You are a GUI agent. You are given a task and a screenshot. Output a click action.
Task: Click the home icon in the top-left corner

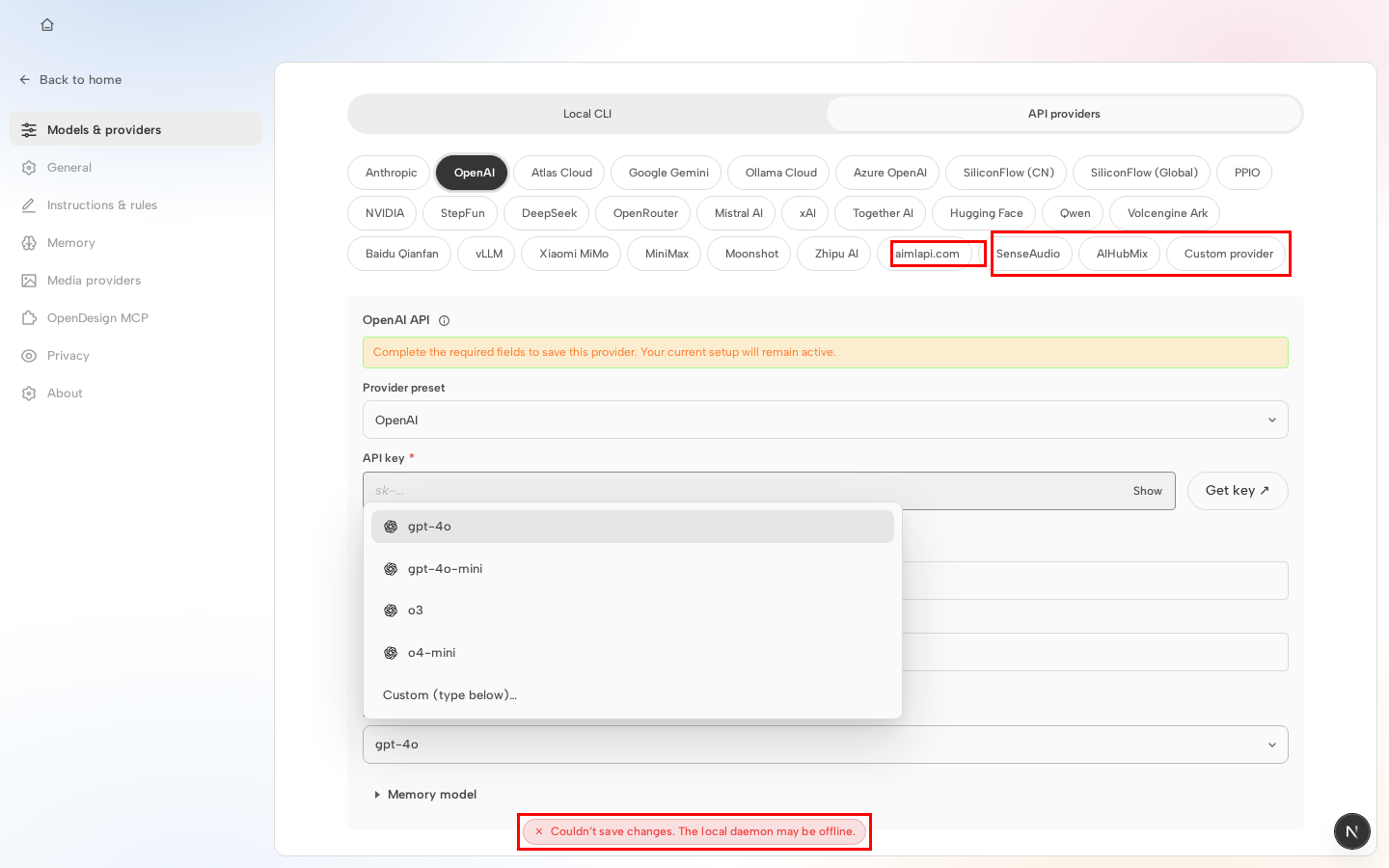(x=47, y=25)
